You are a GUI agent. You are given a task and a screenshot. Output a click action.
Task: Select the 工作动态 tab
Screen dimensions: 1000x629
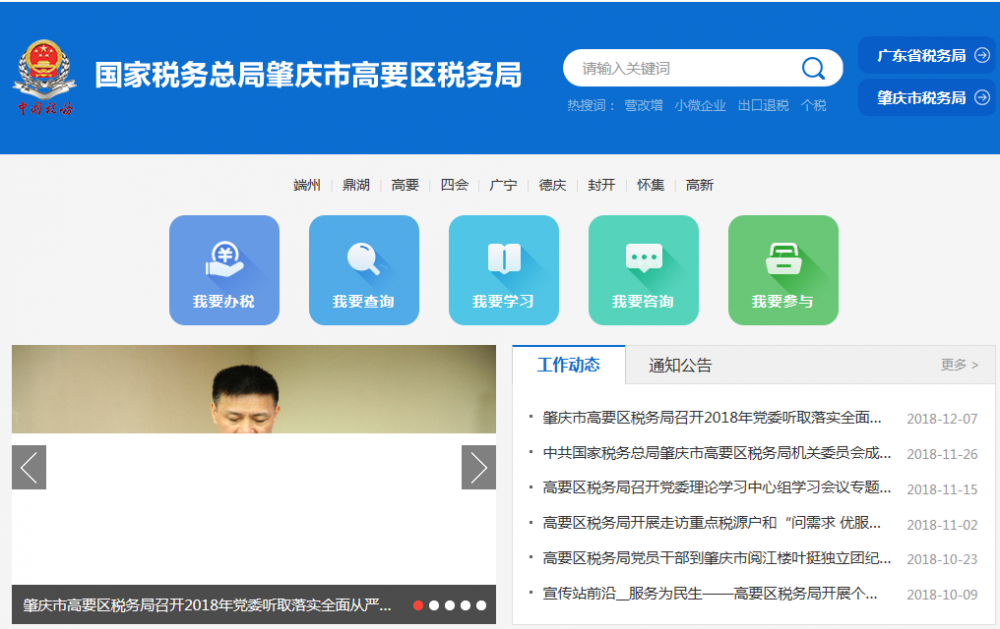(x=572, y=366)
